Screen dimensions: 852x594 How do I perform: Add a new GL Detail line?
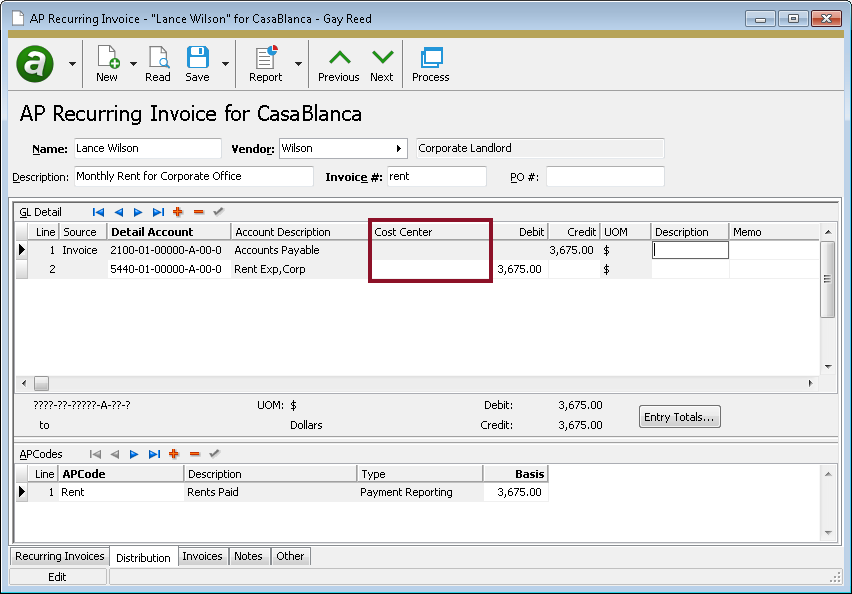178,212
